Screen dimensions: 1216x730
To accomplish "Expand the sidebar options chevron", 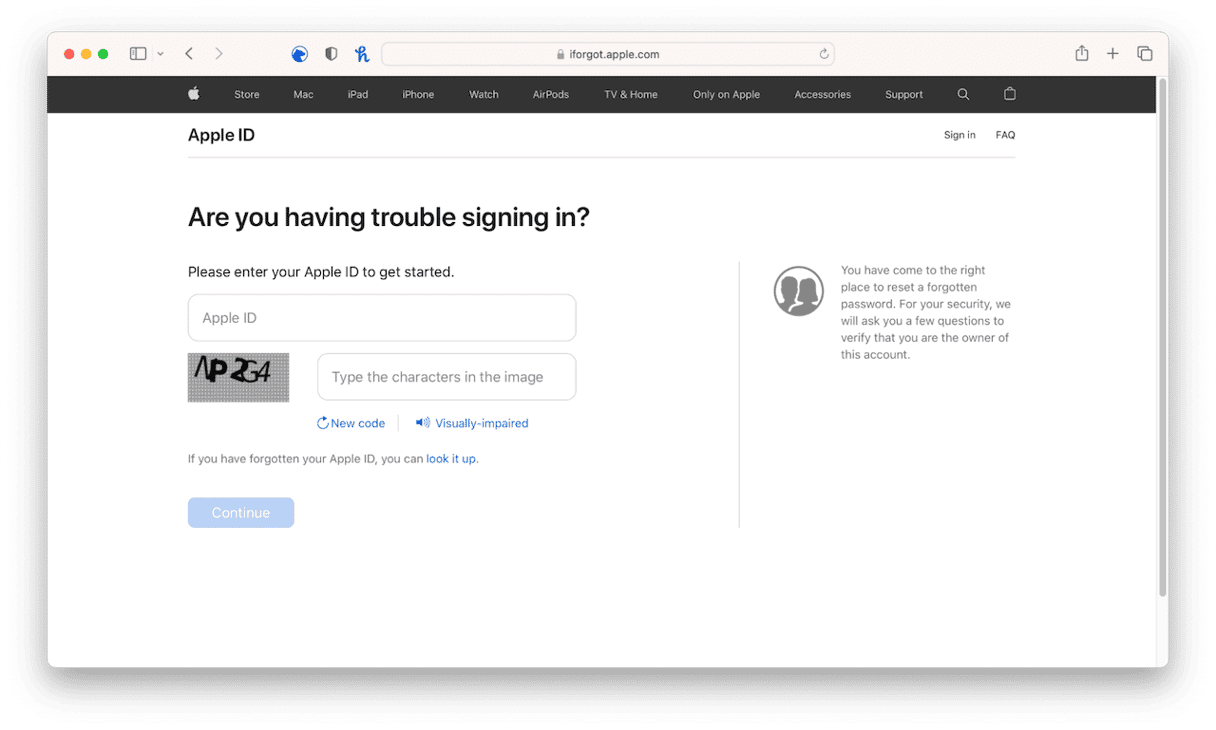I will 160,54.
